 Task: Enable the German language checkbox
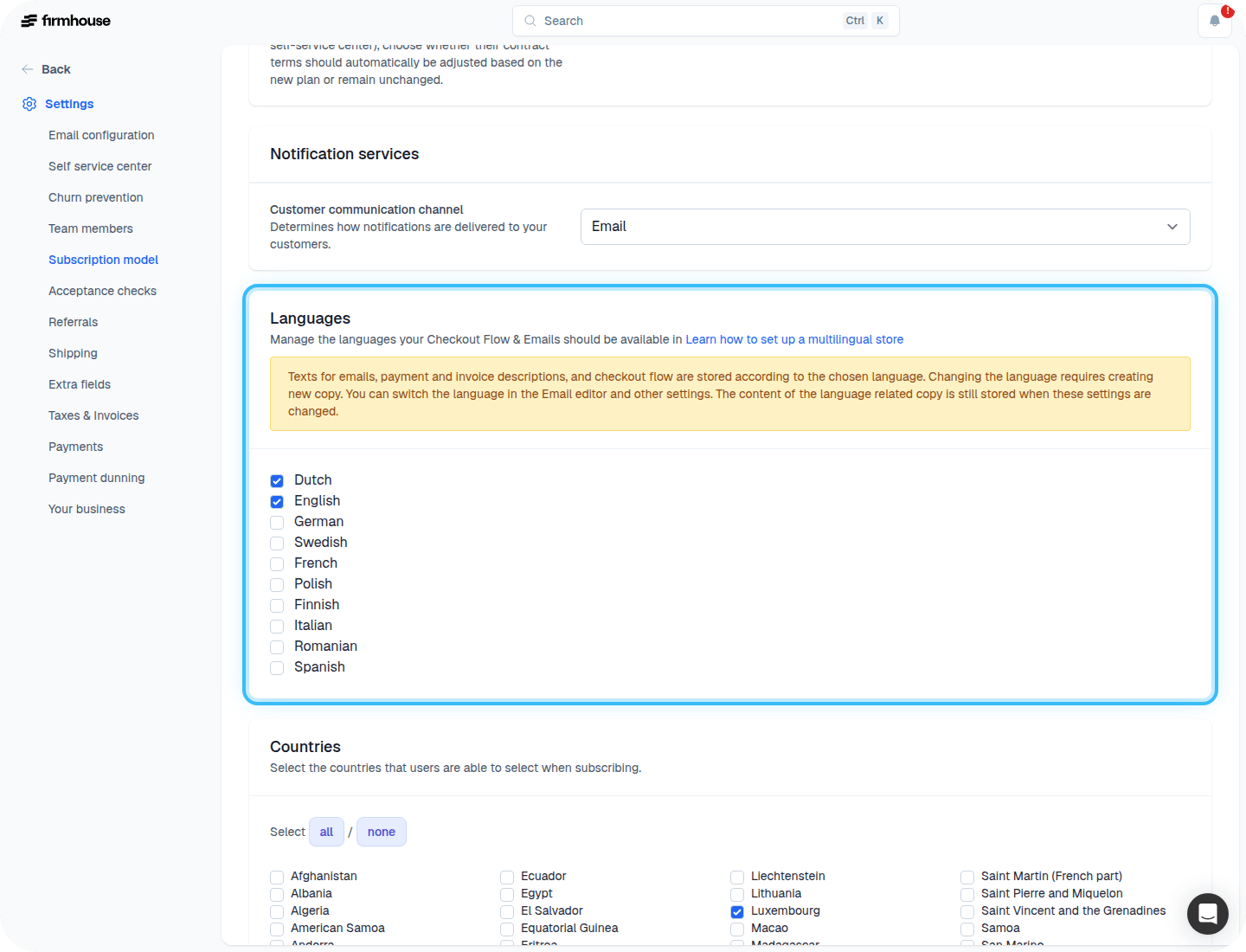[x=277, y=523]
